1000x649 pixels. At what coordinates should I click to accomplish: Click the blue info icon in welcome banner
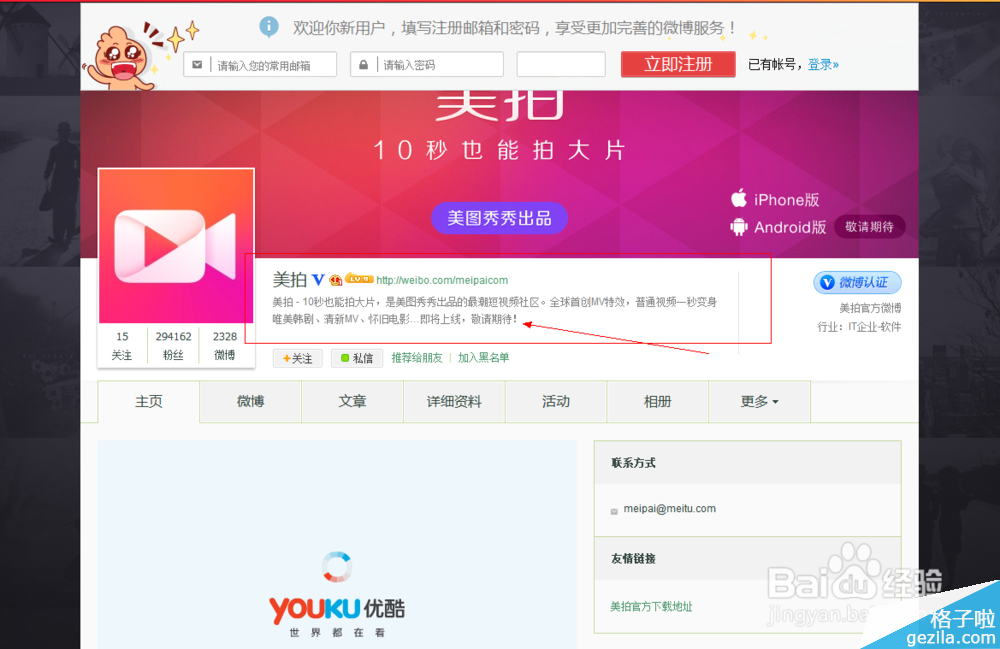(x=268, y=27)
